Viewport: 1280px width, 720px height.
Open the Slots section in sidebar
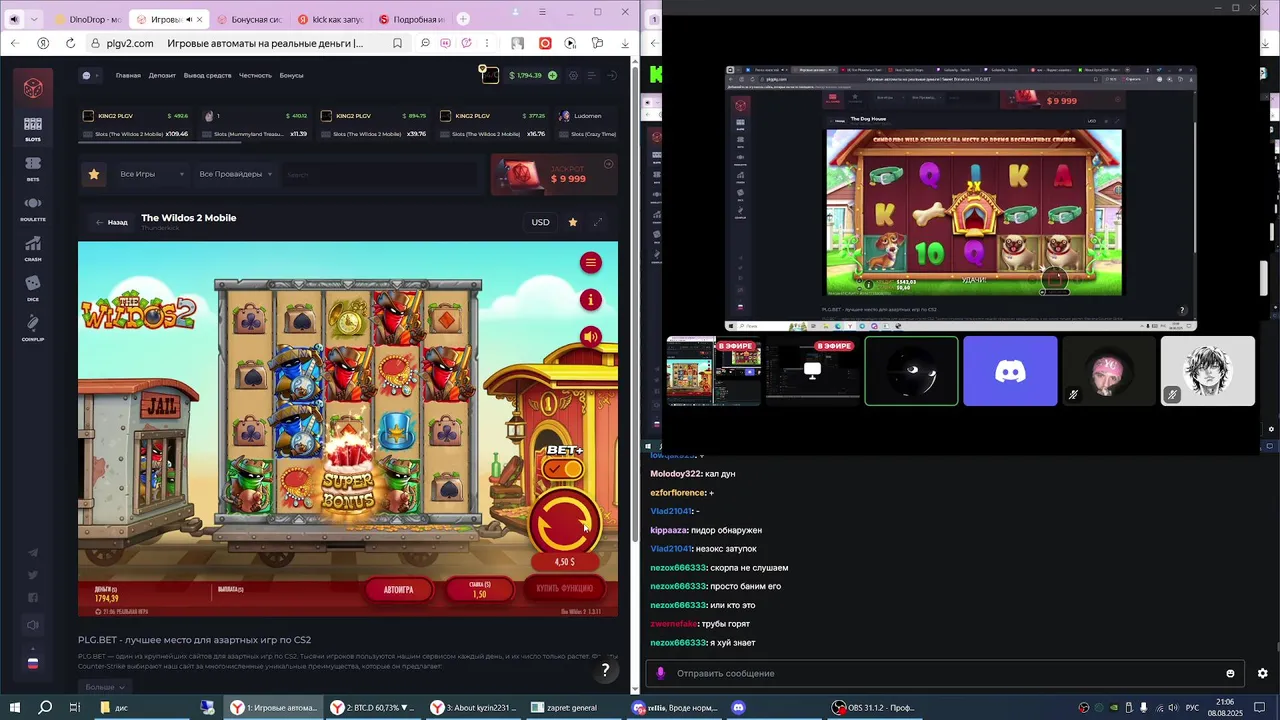(33, 128)
